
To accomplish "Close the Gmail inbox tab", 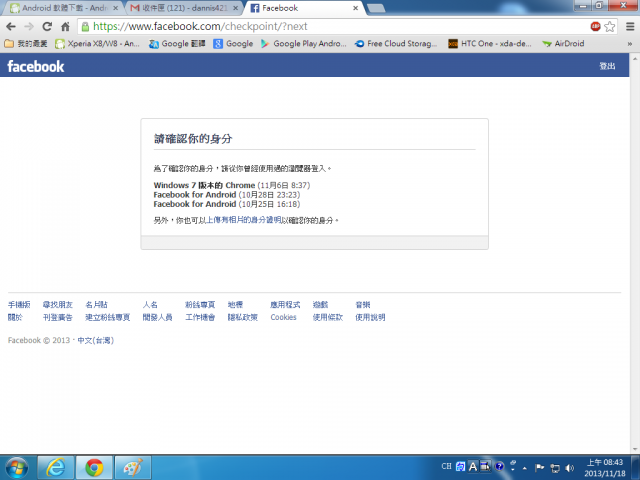I will click(236, 8).
